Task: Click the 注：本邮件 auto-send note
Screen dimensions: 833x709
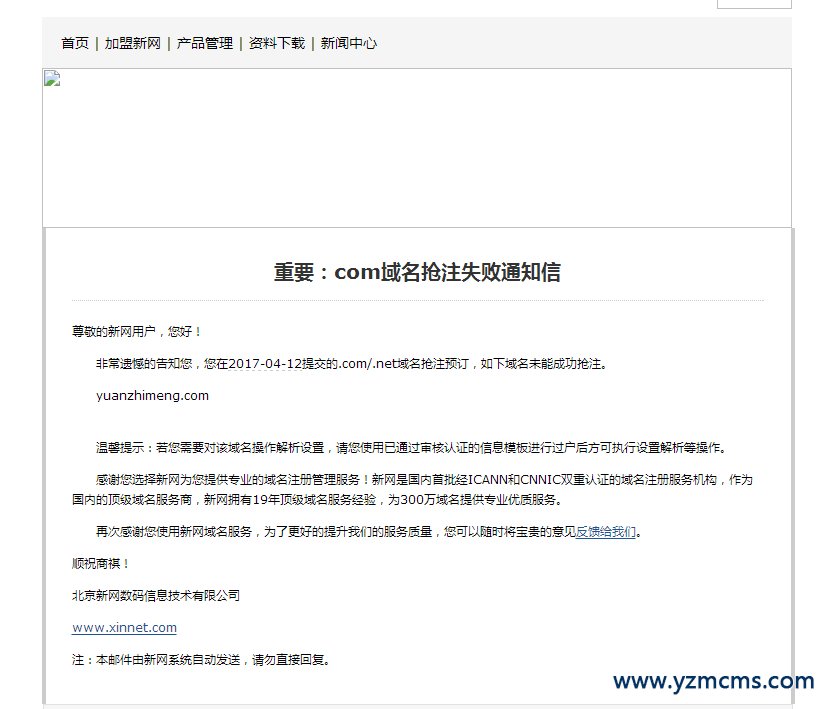Action: click(x=200, y=660)
